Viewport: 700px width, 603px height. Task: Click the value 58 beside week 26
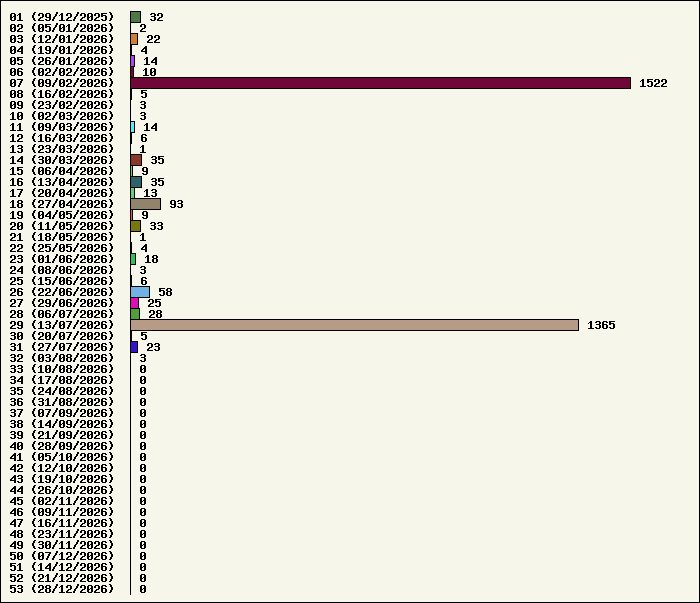165,292
